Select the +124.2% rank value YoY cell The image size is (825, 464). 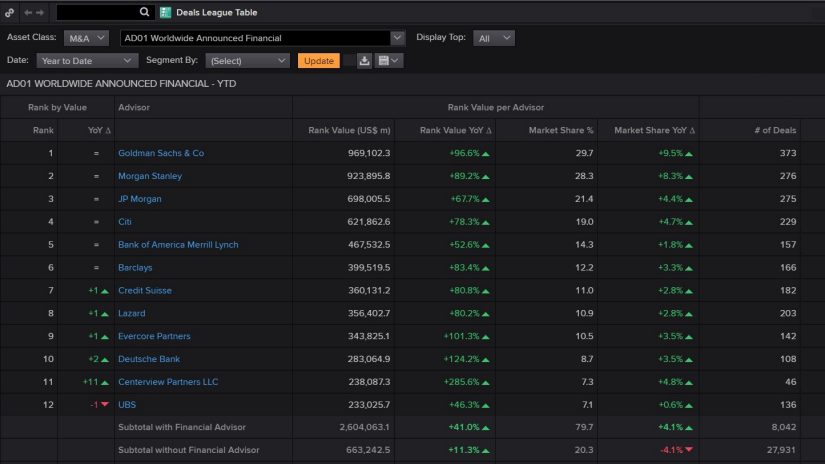pyautogui.click(x=466, y=359)
